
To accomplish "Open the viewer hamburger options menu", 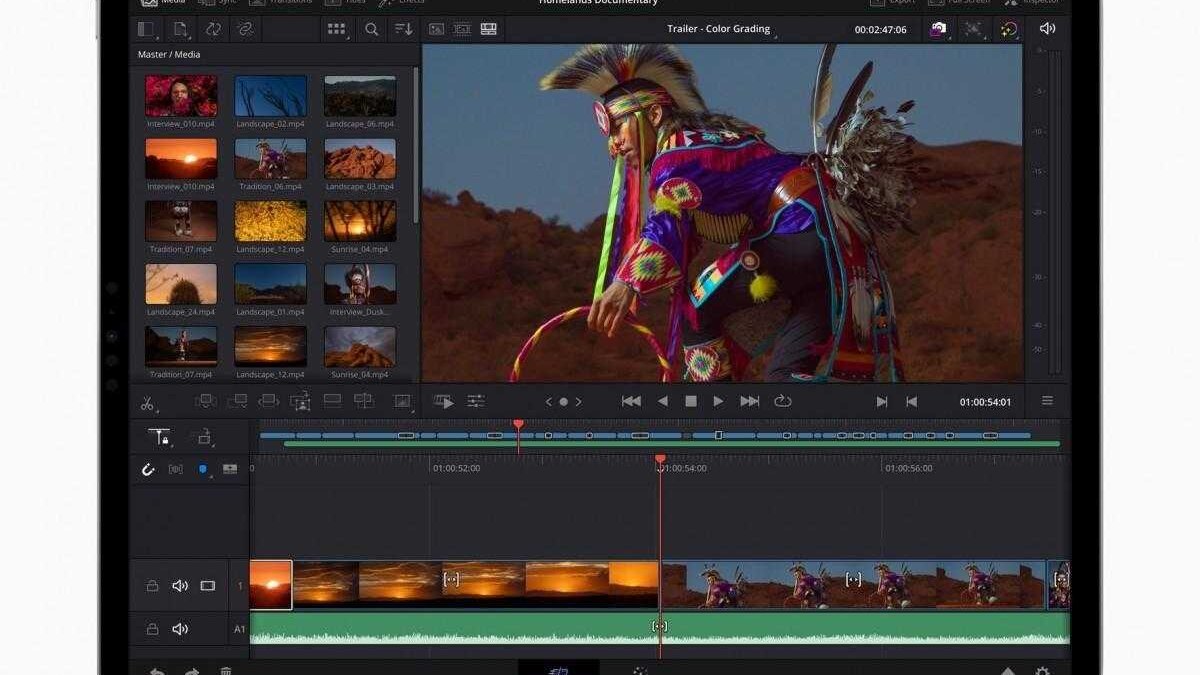I will tap(1047, 401).
